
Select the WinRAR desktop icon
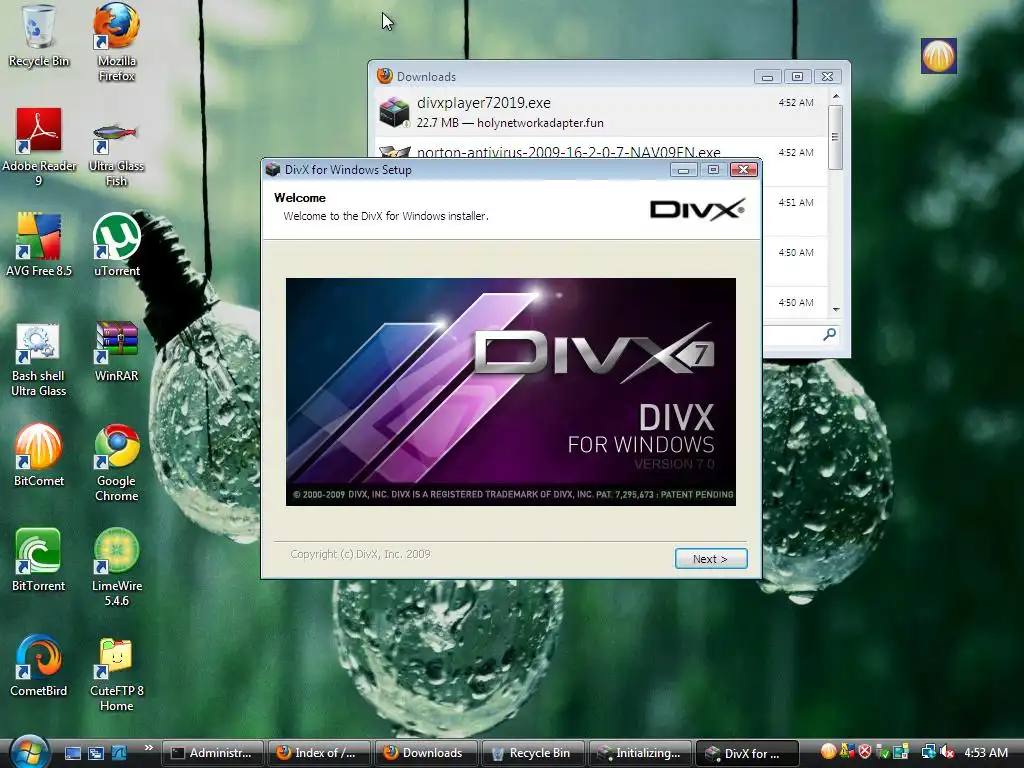click(x=116, y=351)
